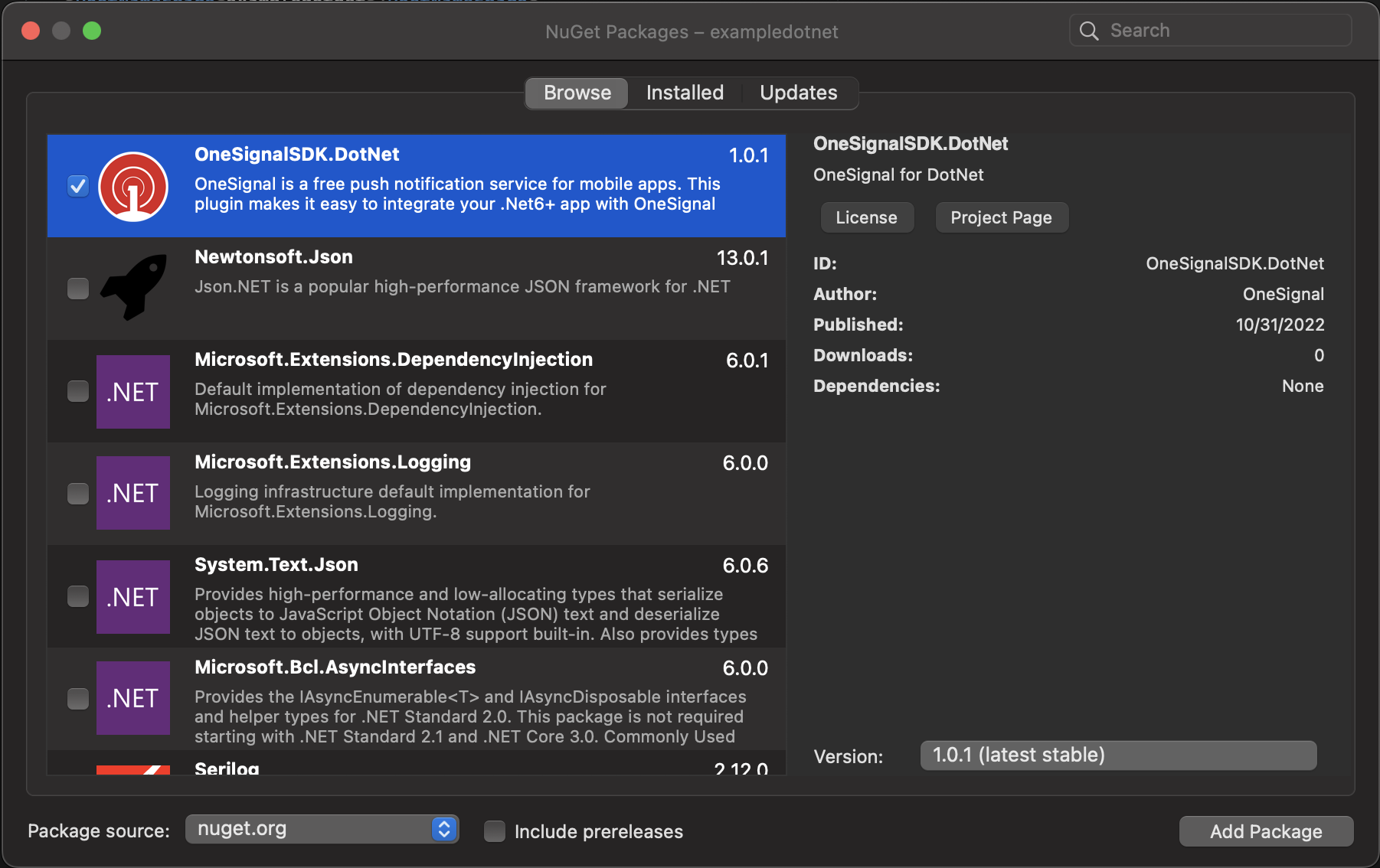Screen dimensions: 1380x868
Task: Open the Updates tab
Action: (x=799, y=93)
